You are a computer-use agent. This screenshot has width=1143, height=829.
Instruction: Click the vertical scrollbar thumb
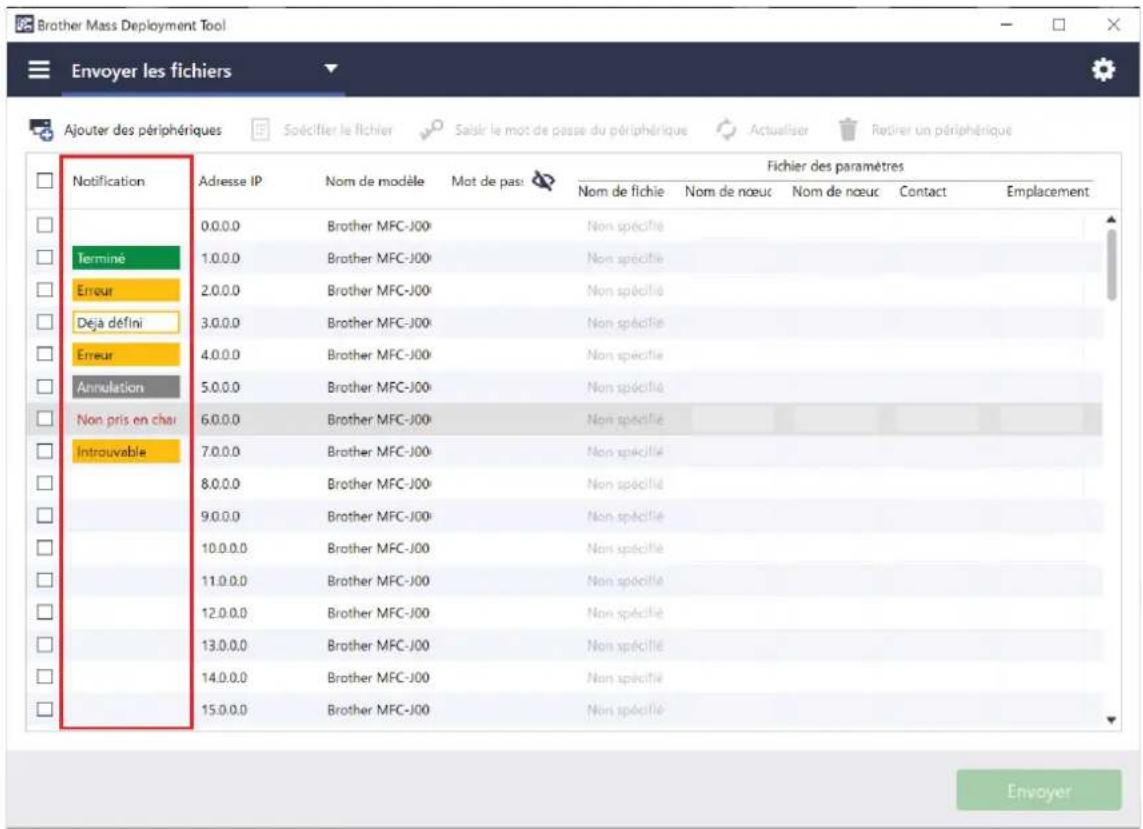[x=1111, y=264]
